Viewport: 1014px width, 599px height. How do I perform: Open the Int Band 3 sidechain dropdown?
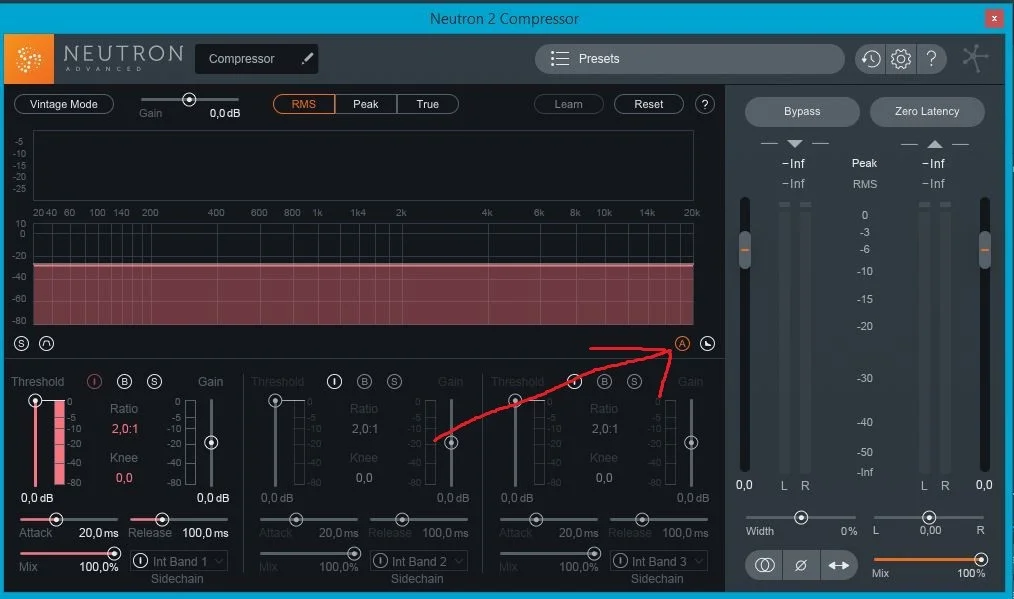658,561
